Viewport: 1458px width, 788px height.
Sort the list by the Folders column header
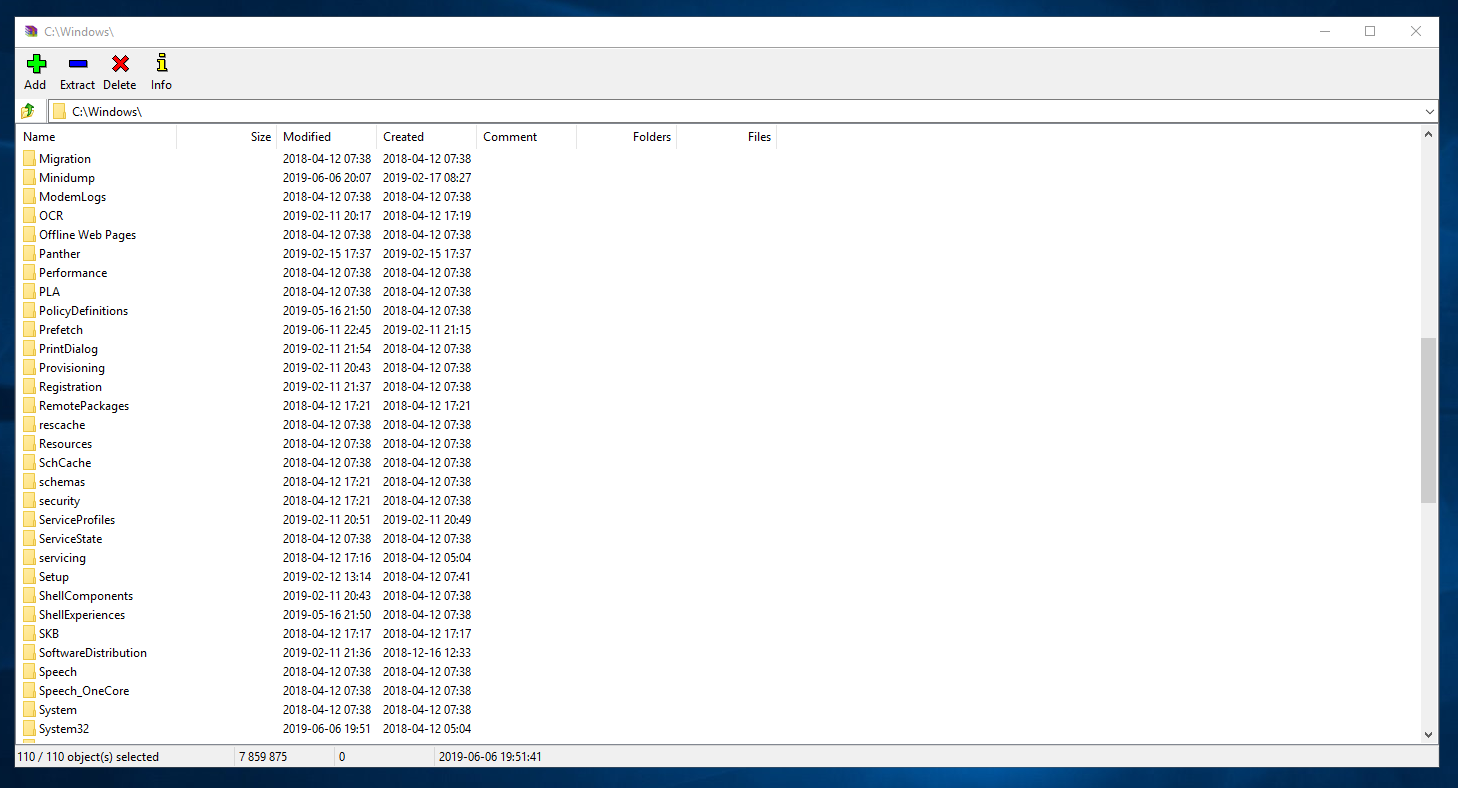pos(627,137)
